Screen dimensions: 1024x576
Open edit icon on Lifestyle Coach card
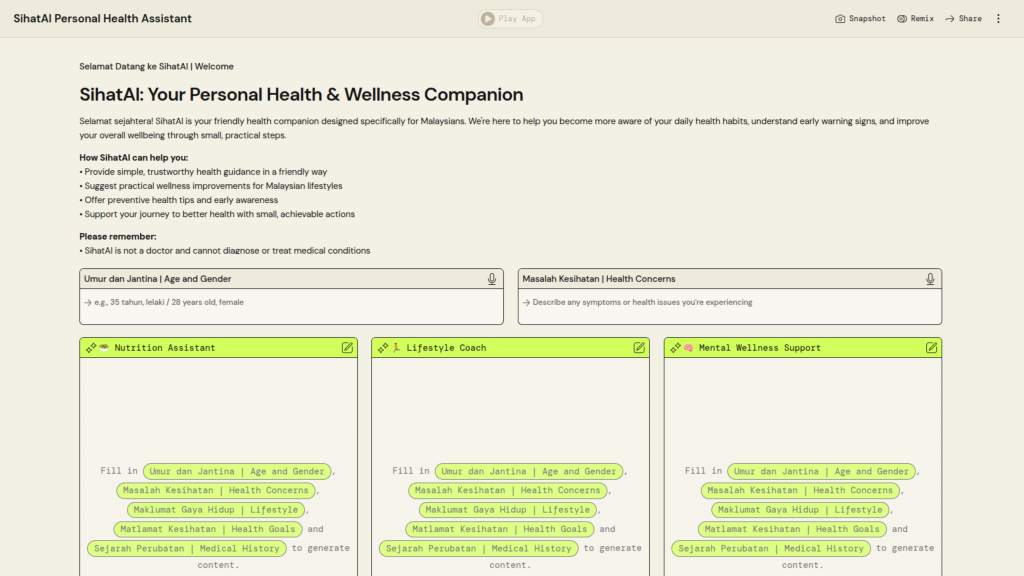tap(639, 348)
